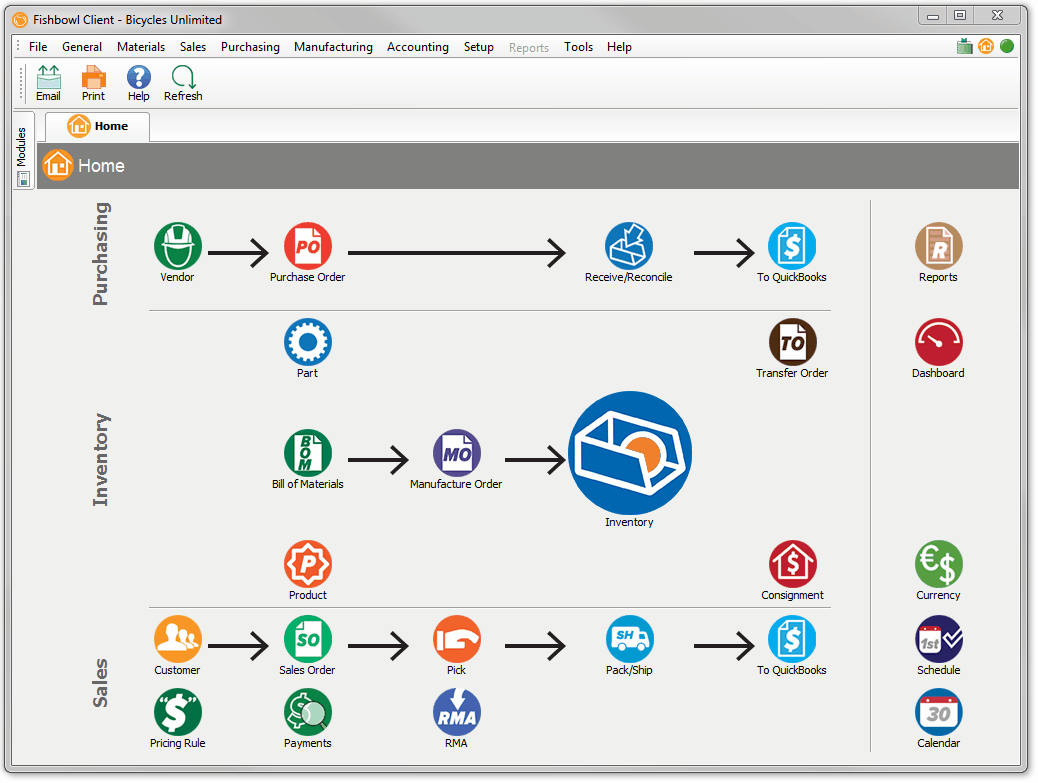Open the Purchase Order icon

coord(308,246)
